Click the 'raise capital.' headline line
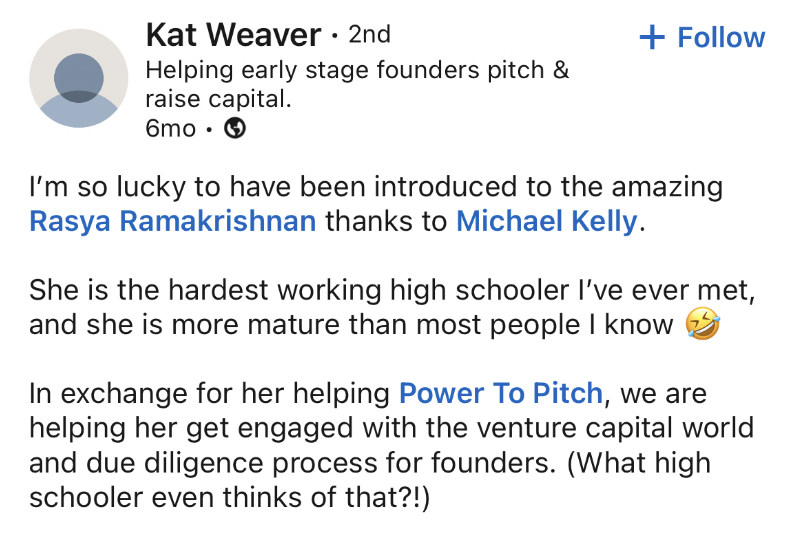 [x=219, y=99]
